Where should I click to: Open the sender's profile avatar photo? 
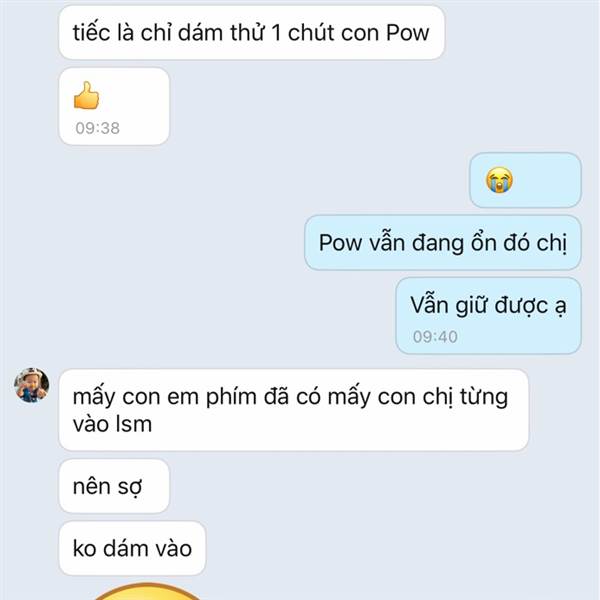pyautogui.click(x=32, y=385)
